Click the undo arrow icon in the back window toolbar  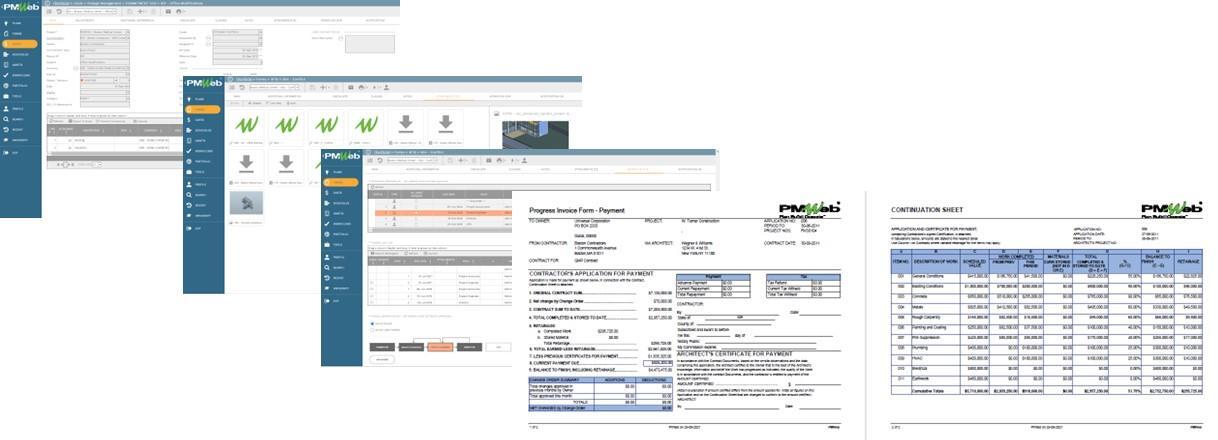coord(57,9)
